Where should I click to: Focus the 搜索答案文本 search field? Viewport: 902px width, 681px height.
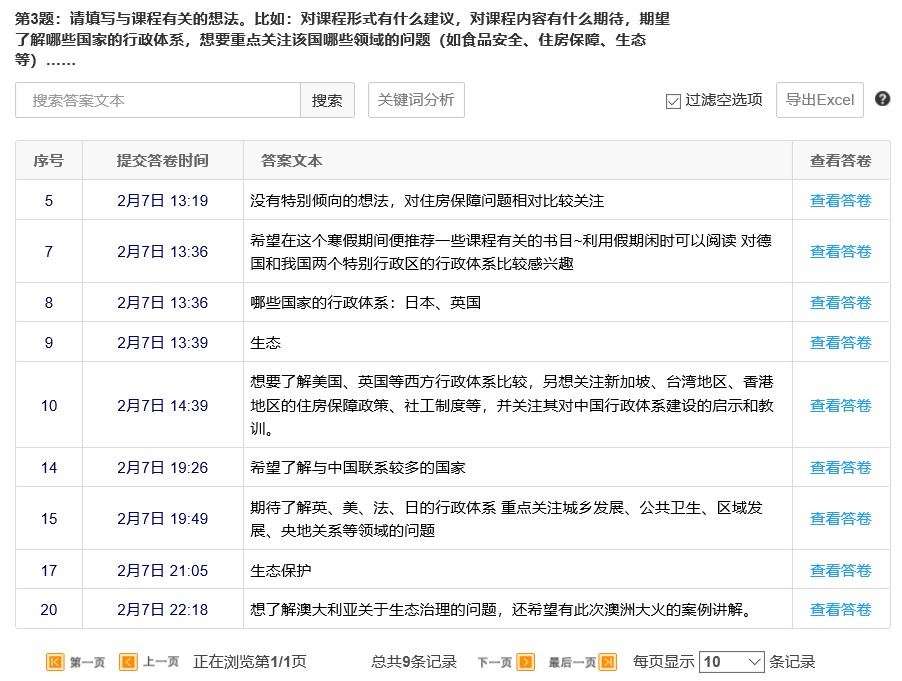158,100
